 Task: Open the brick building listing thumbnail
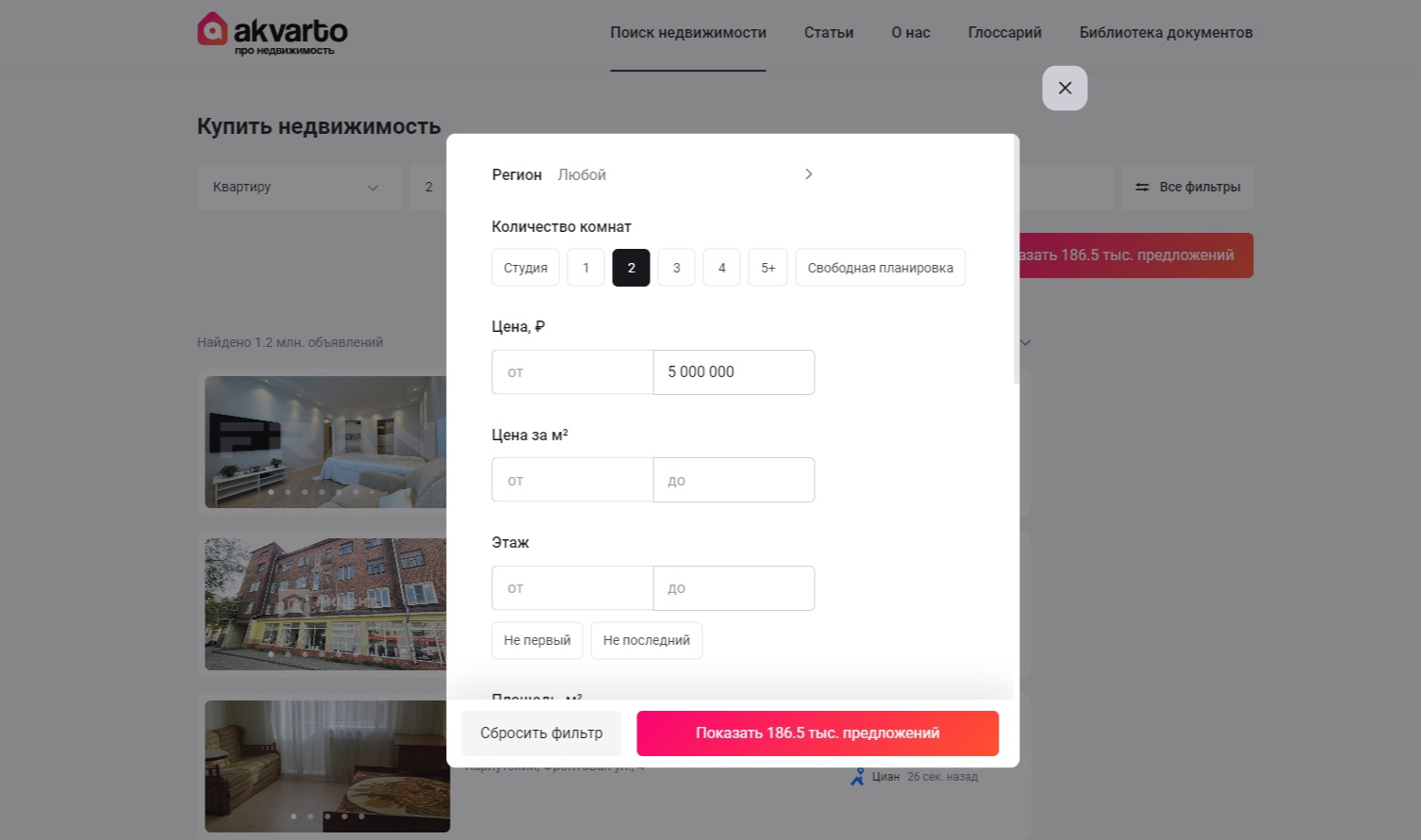click(x=325, y=604)
